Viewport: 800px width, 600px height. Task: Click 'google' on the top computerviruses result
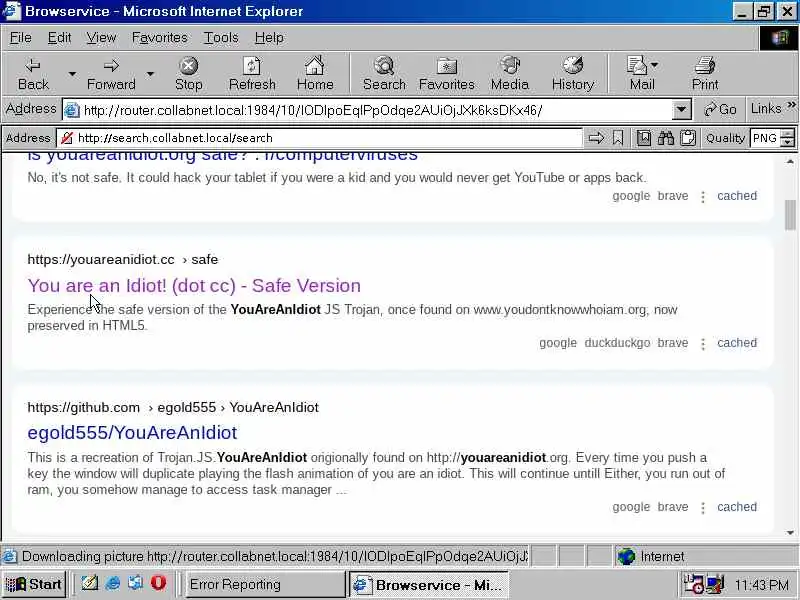tap(631, 196)
